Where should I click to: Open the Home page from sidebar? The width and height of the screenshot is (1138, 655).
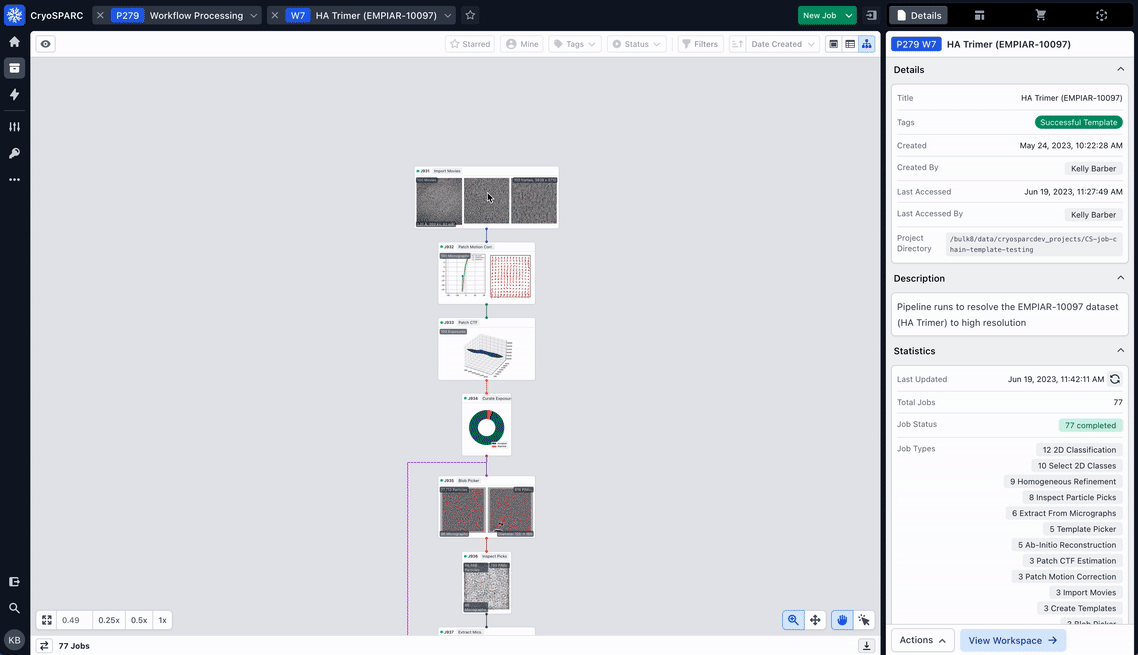coord(14,42)
